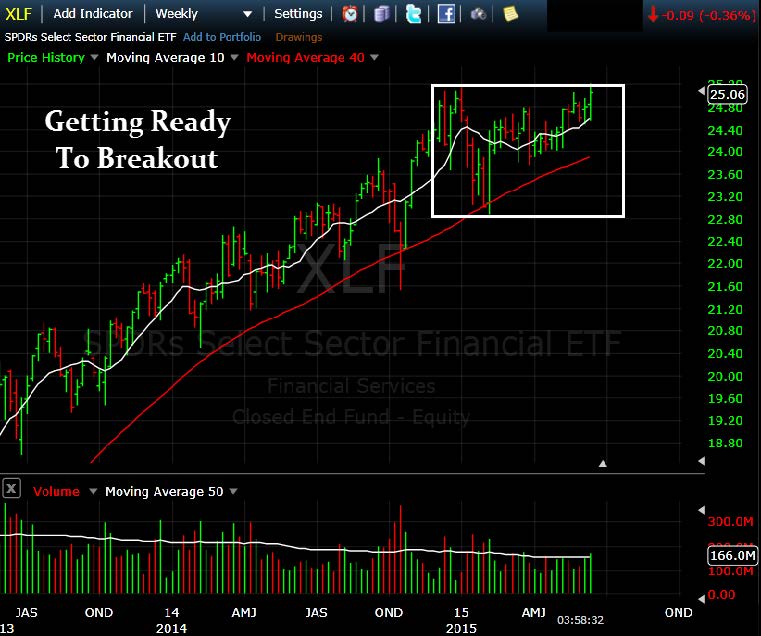This screenshot has width=761, height=636.
Task: Click Add Indicator in the toolbar
Action: click(93, 14)
